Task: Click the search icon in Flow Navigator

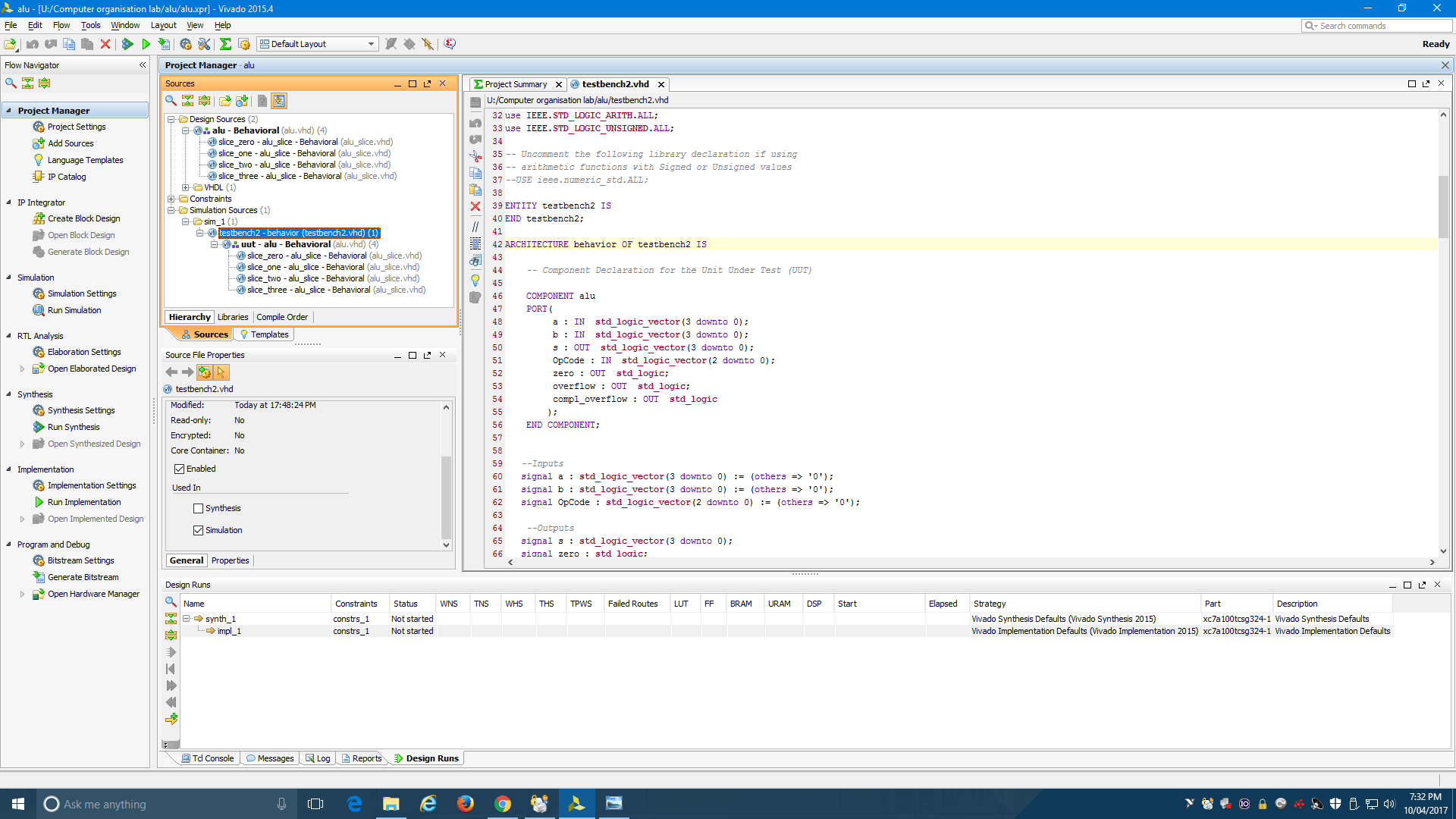Action: (11, 83)
